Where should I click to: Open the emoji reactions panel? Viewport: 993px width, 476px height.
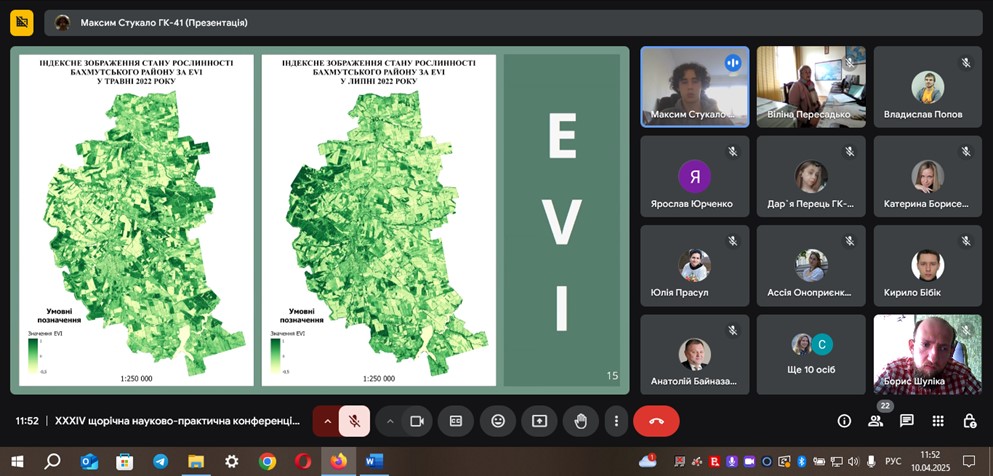(497, 421)
